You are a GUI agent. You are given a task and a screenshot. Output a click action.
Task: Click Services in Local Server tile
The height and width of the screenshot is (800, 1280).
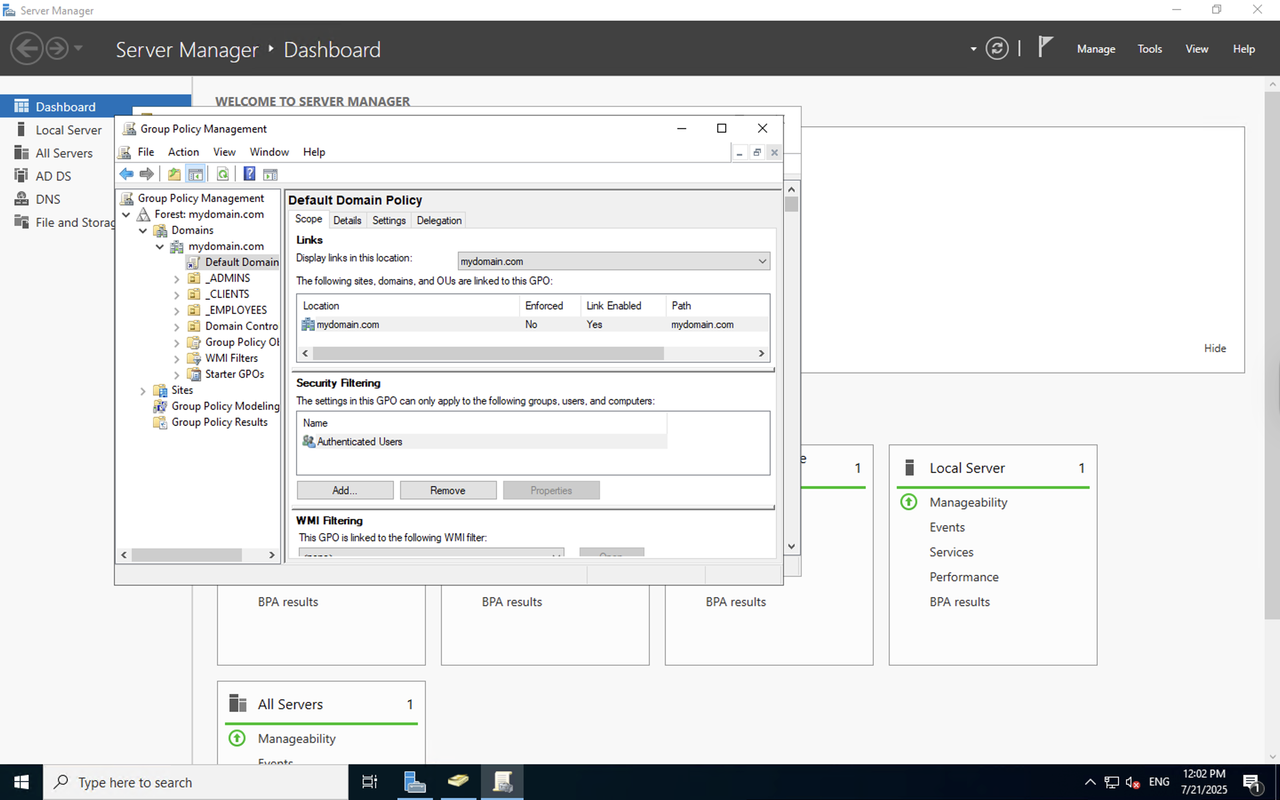tap(951, 552)
